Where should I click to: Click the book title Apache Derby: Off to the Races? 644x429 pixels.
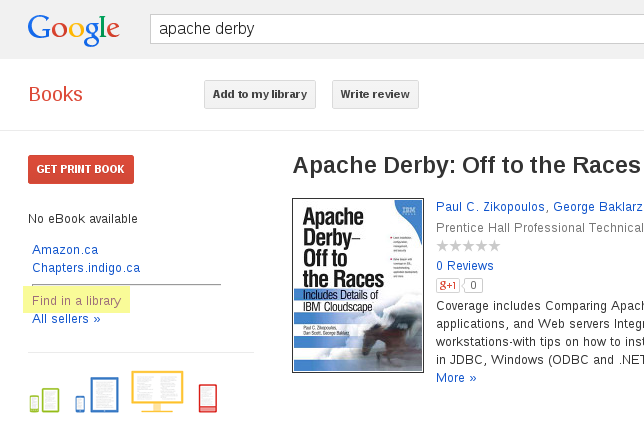point(468,165)
